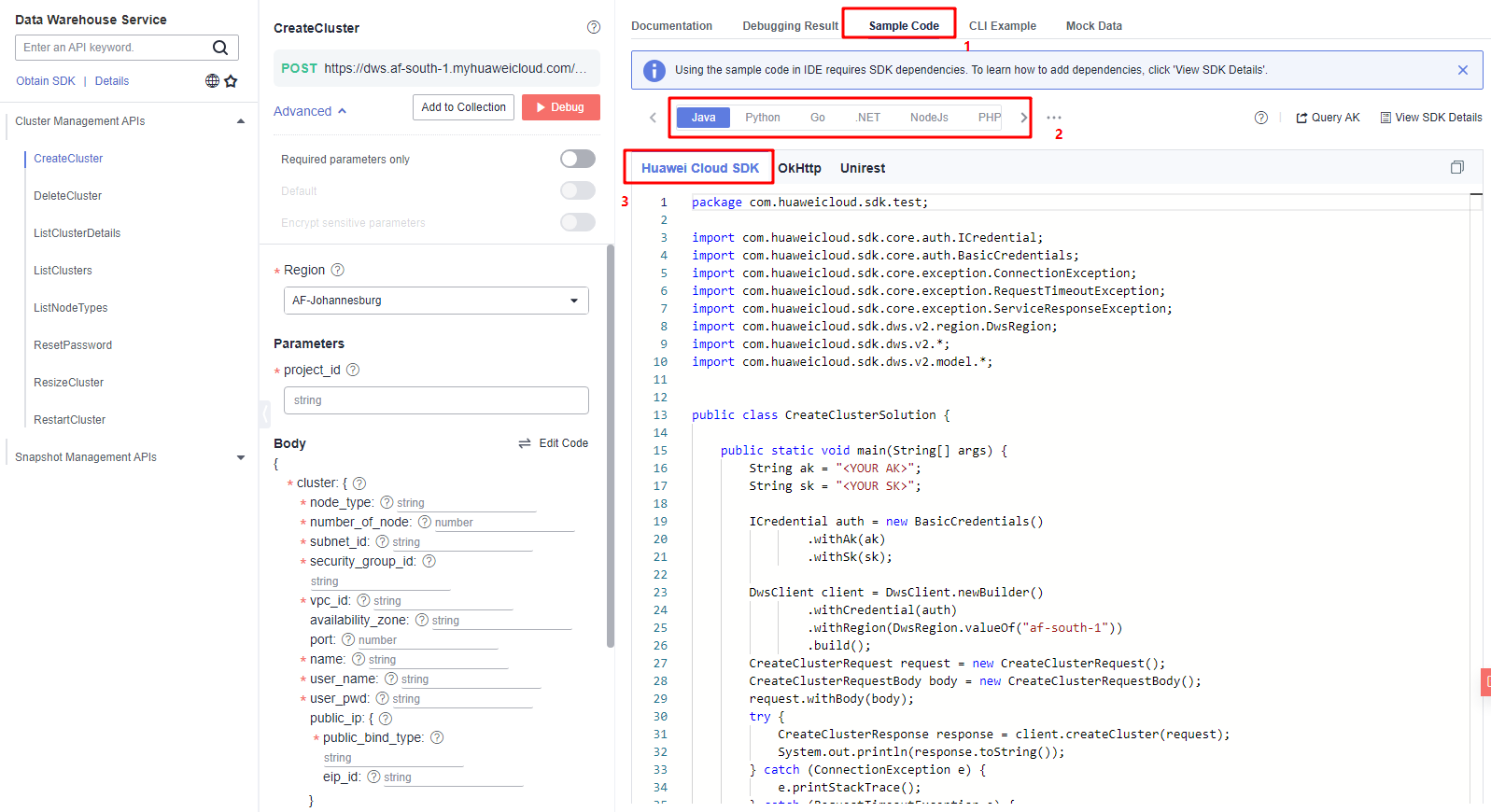Collapse Cluster Management APIs group
Image resolution: width=1491 pixels, height=812 pixels.
241,121
